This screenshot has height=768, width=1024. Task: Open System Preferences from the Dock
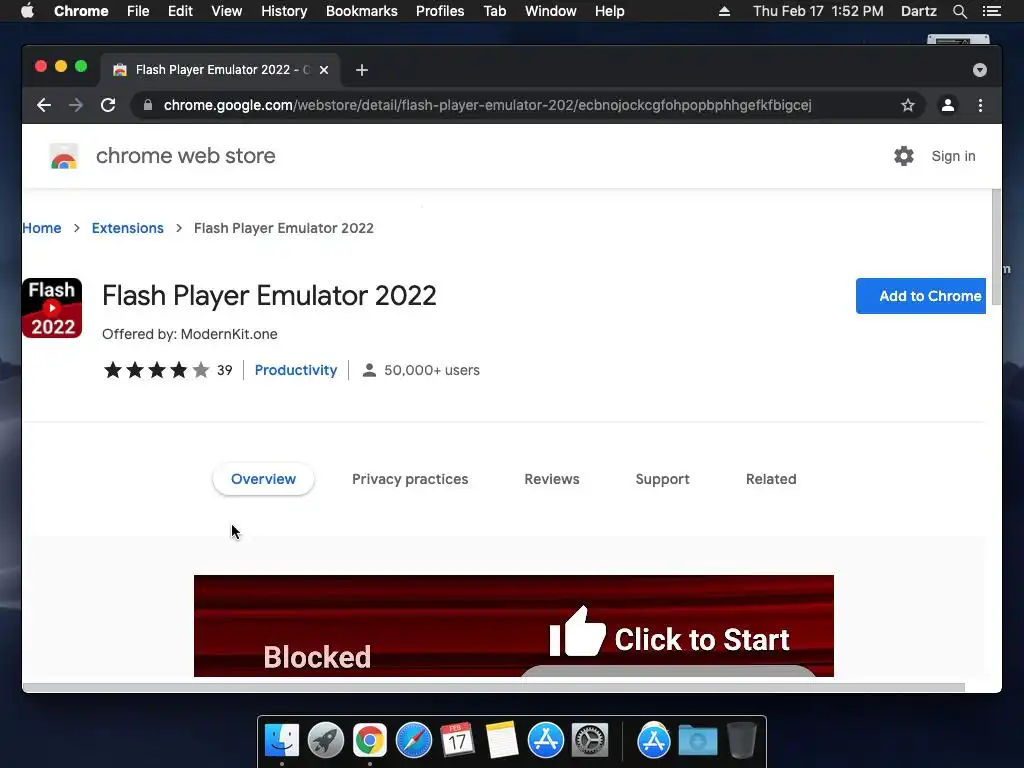point(590,741)
